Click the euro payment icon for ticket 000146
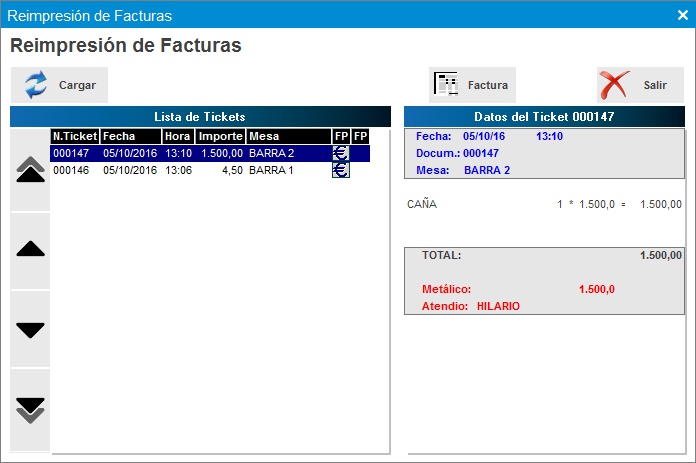The height and width of the screenshot is (463, 696). (341, 170)
